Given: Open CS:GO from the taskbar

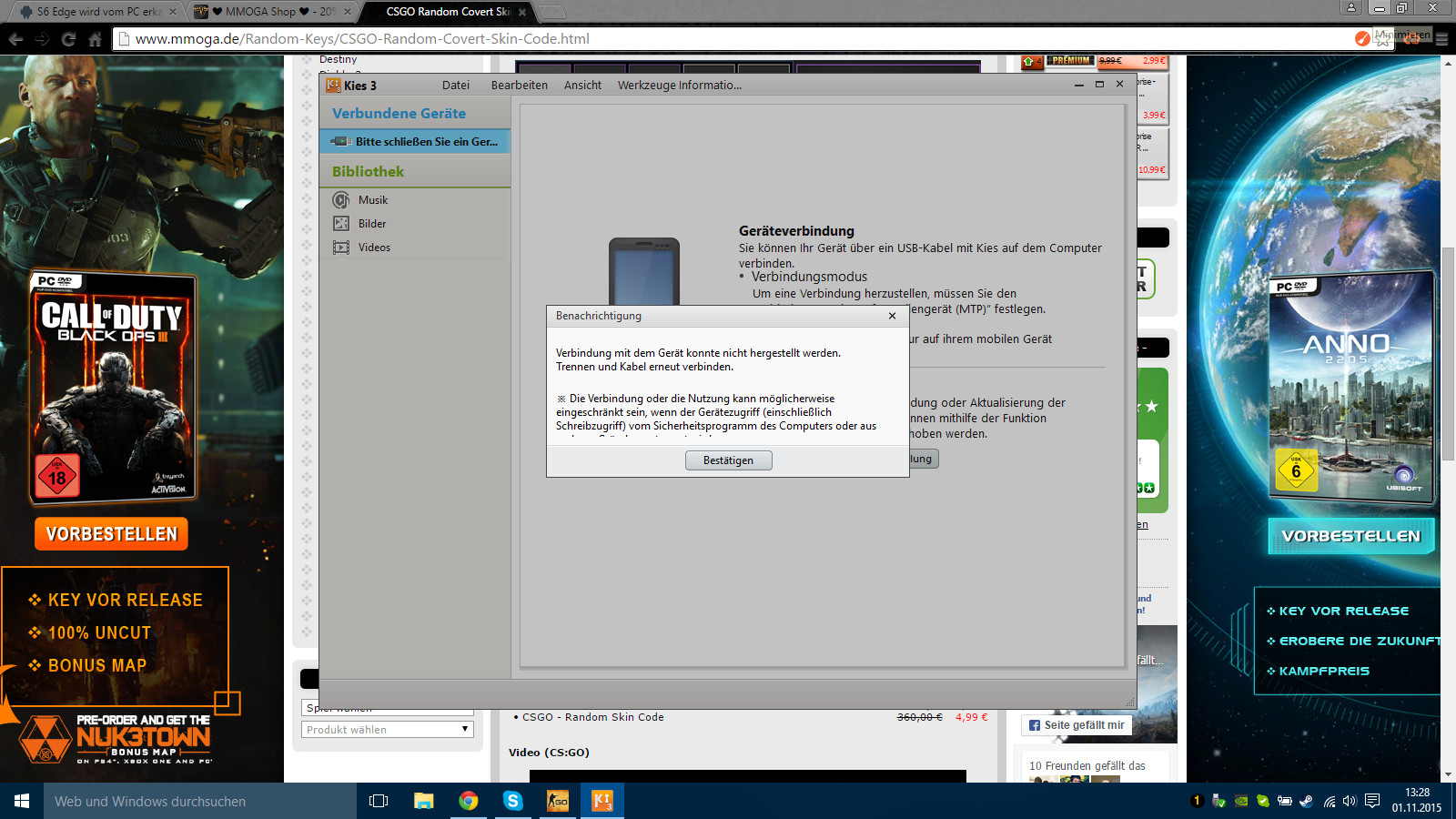Looking at the screenshot, I should (558, 801).
